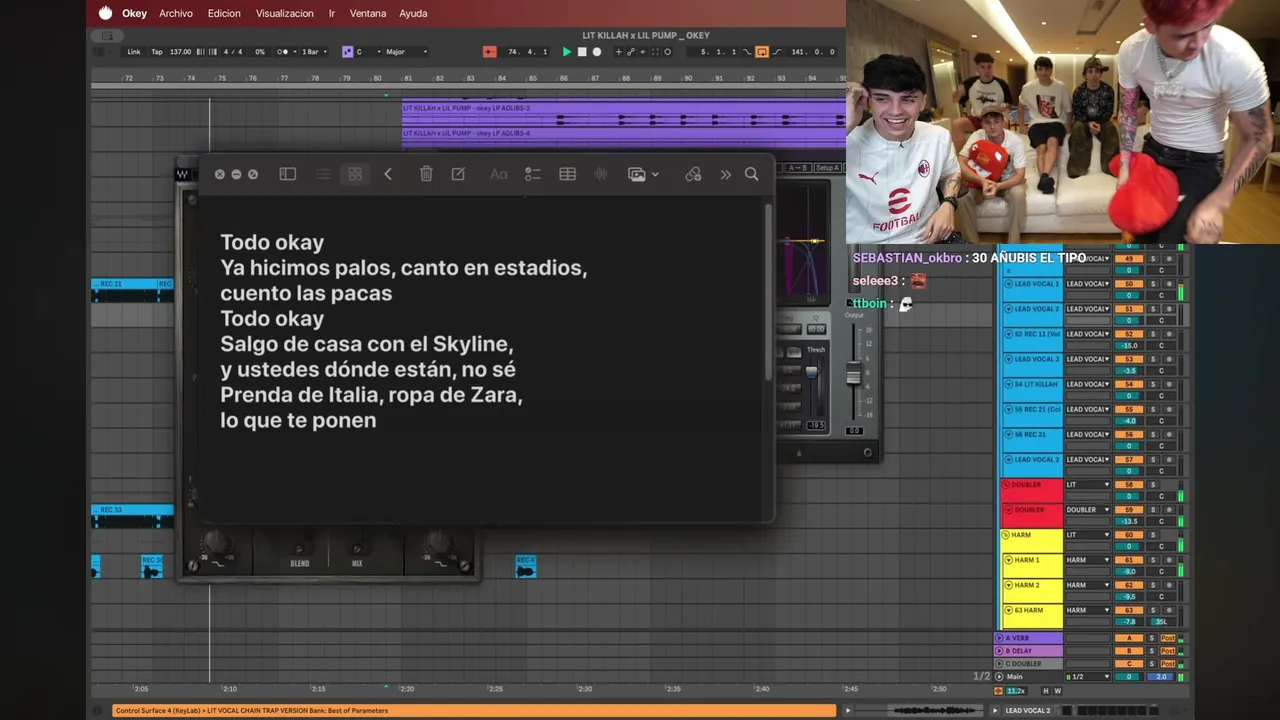Open the Edicion menu
This screenshot has width=1280, height=720.
(x=224, y=13)
